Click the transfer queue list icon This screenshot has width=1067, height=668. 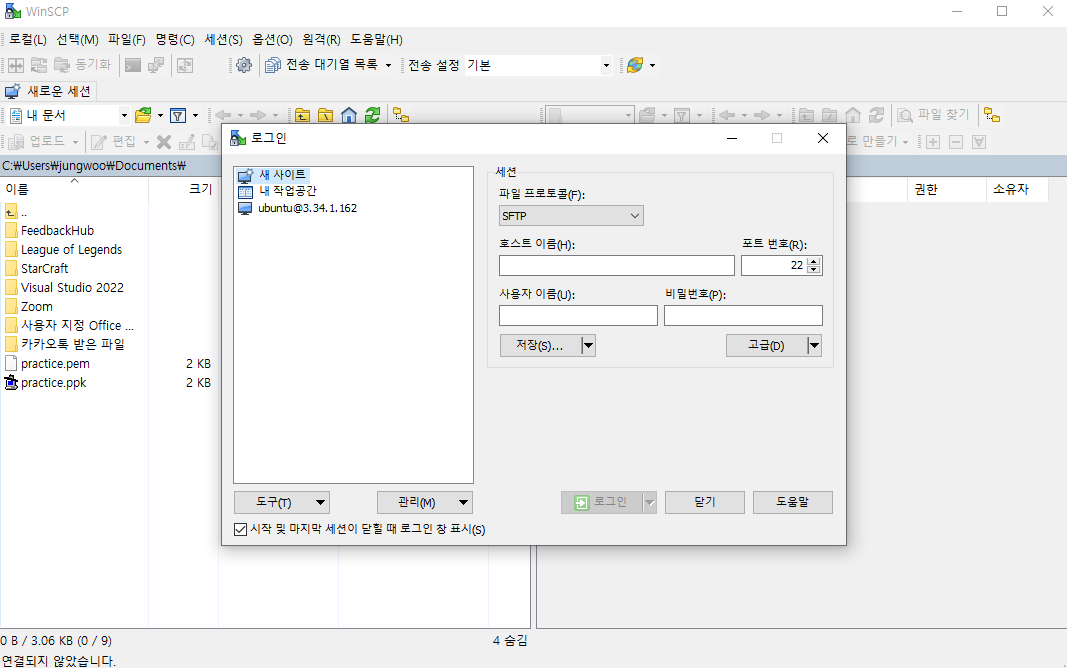pos(273,65)
